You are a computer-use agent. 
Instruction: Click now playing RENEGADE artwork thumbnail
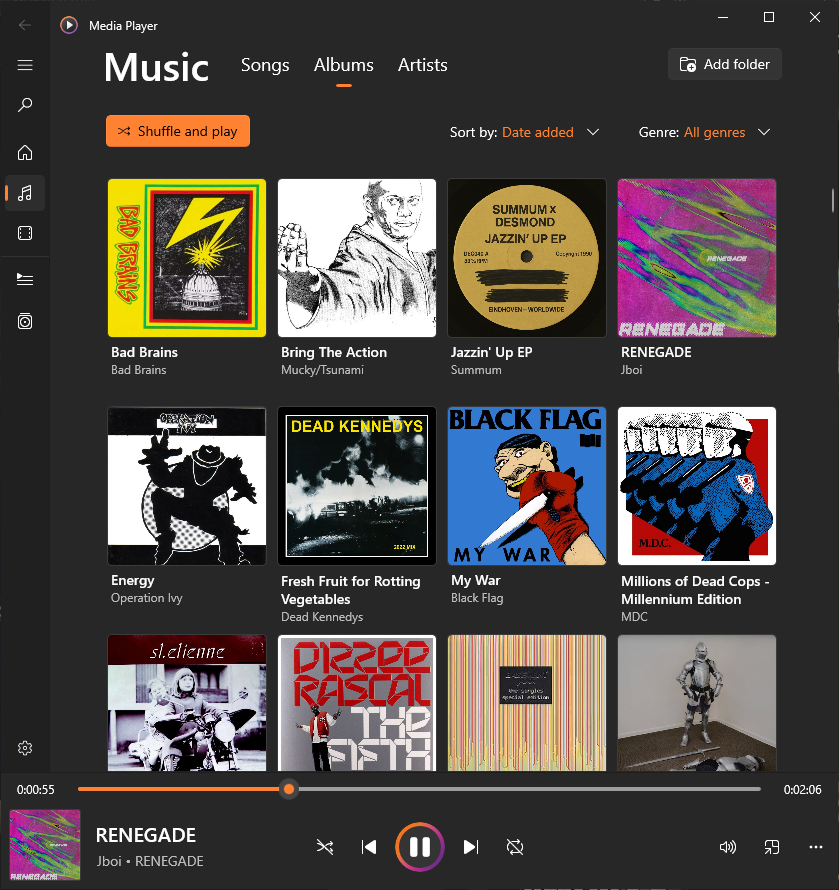45,845
